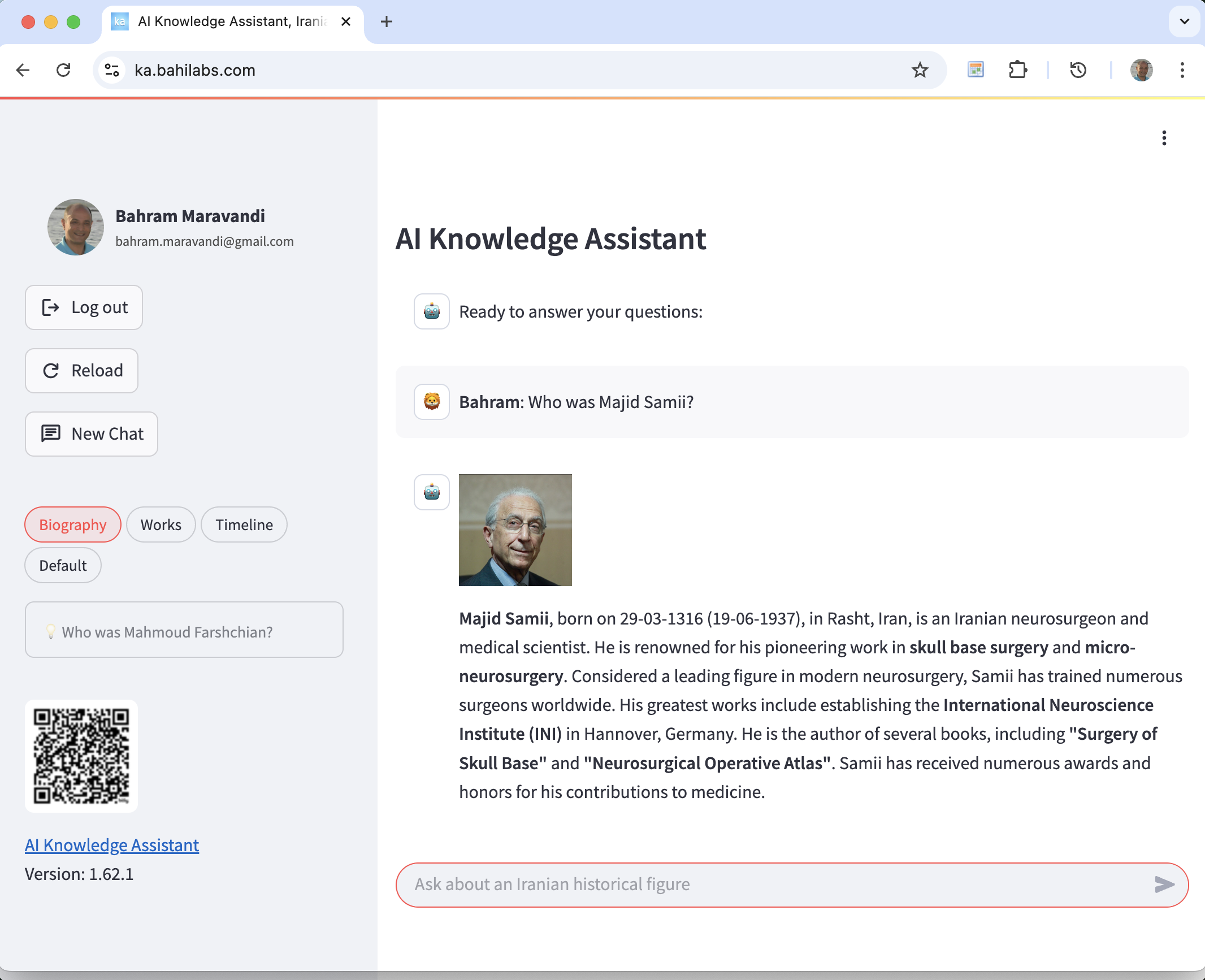Select the Biography mode pill
Viewport: 1205px width, 980px height.
pyautogui.click(x=73, y=524)
